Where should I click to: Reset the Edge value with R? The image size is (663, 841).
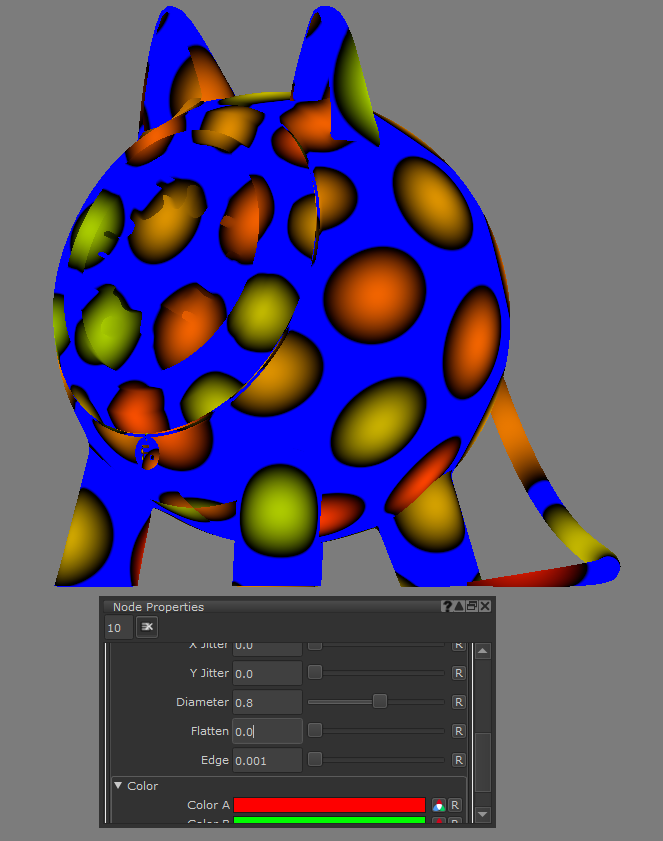(459, 760)
